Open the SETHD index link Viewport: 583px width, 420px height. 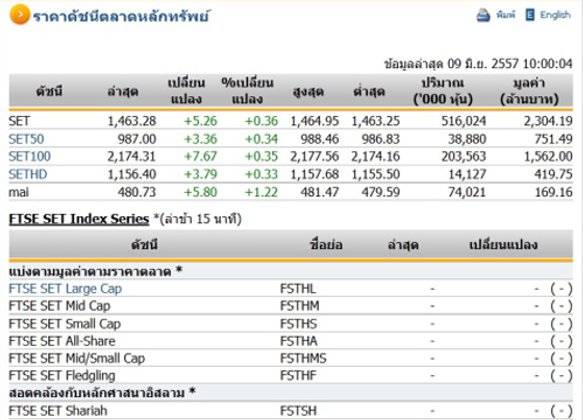tap(28, 174)
